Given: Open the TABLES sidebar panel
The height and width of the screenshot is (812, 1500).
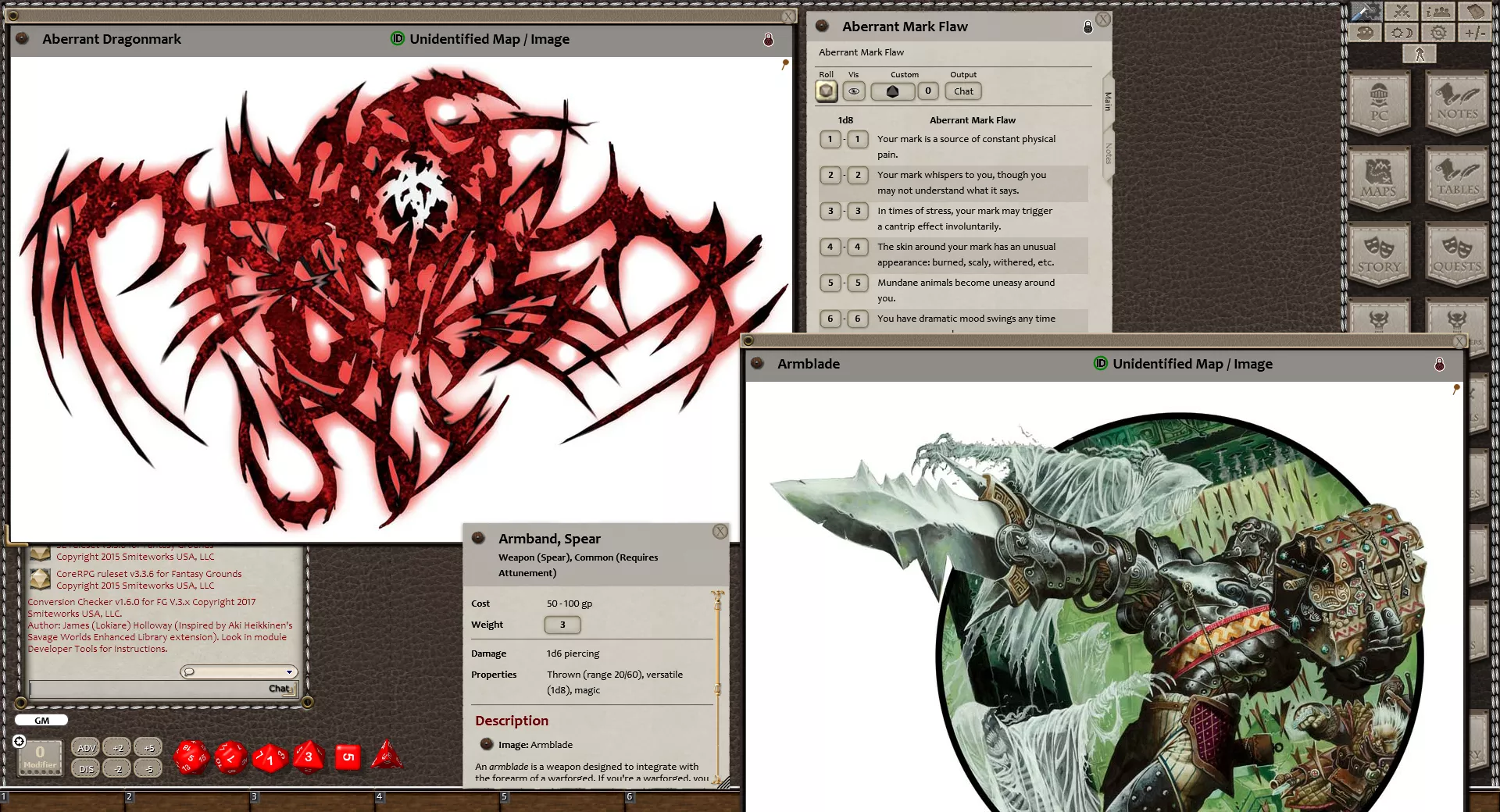Looking at the screenshot, I should point(1457,179).
